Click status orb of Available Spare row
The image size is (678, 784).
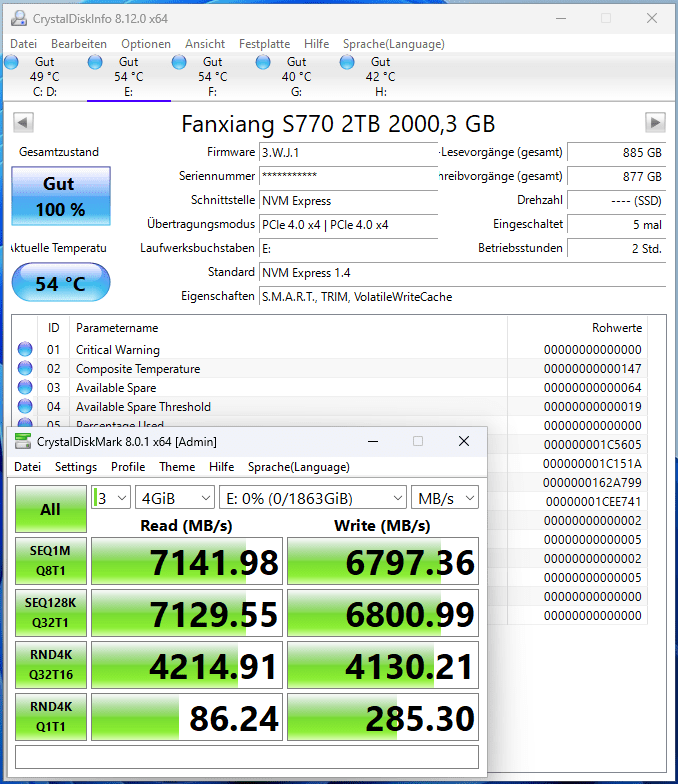(x=25, y=387)
